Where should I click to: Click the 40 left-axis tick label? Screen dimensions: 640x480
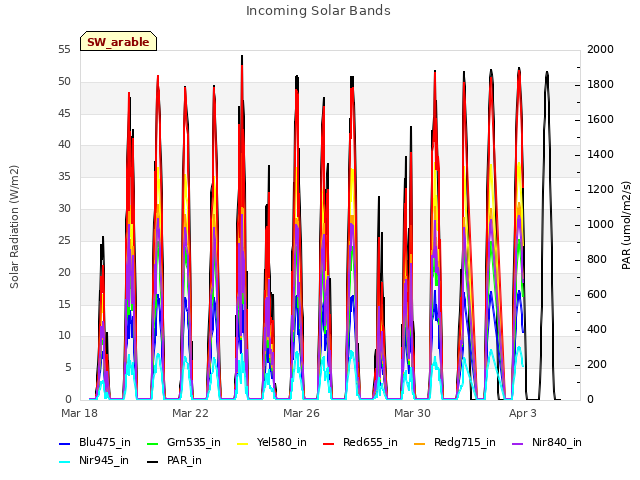click(x=64, y=144)
